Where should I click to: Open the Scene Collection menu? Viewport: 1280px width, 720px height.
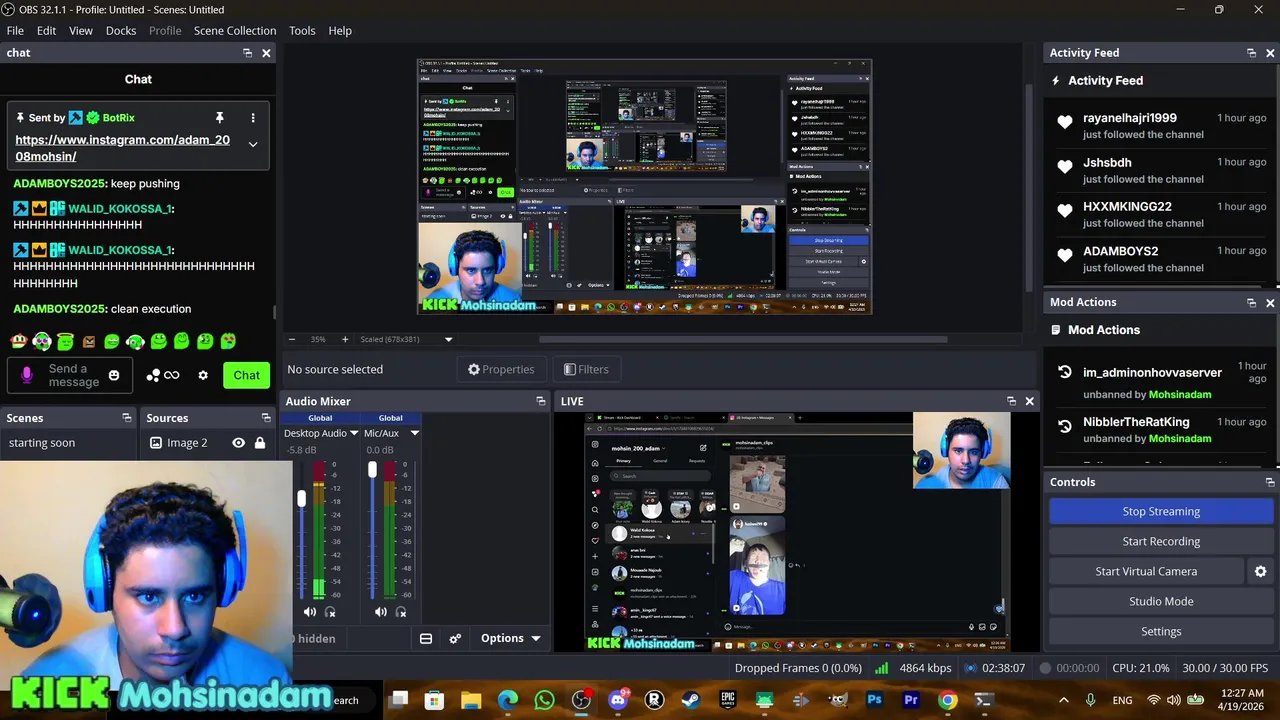[235, 30]
